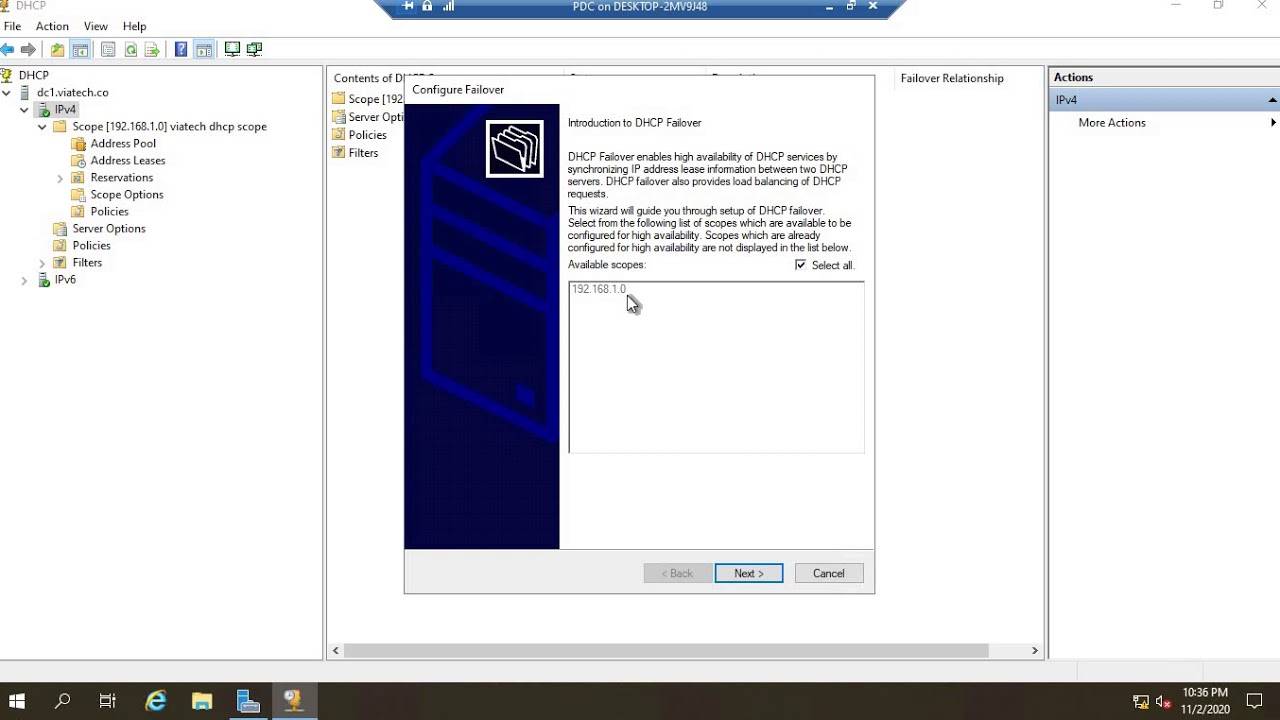Uncheck the Select all checkbox
This screenshot has height=720, width=1280.
[800, 265]
